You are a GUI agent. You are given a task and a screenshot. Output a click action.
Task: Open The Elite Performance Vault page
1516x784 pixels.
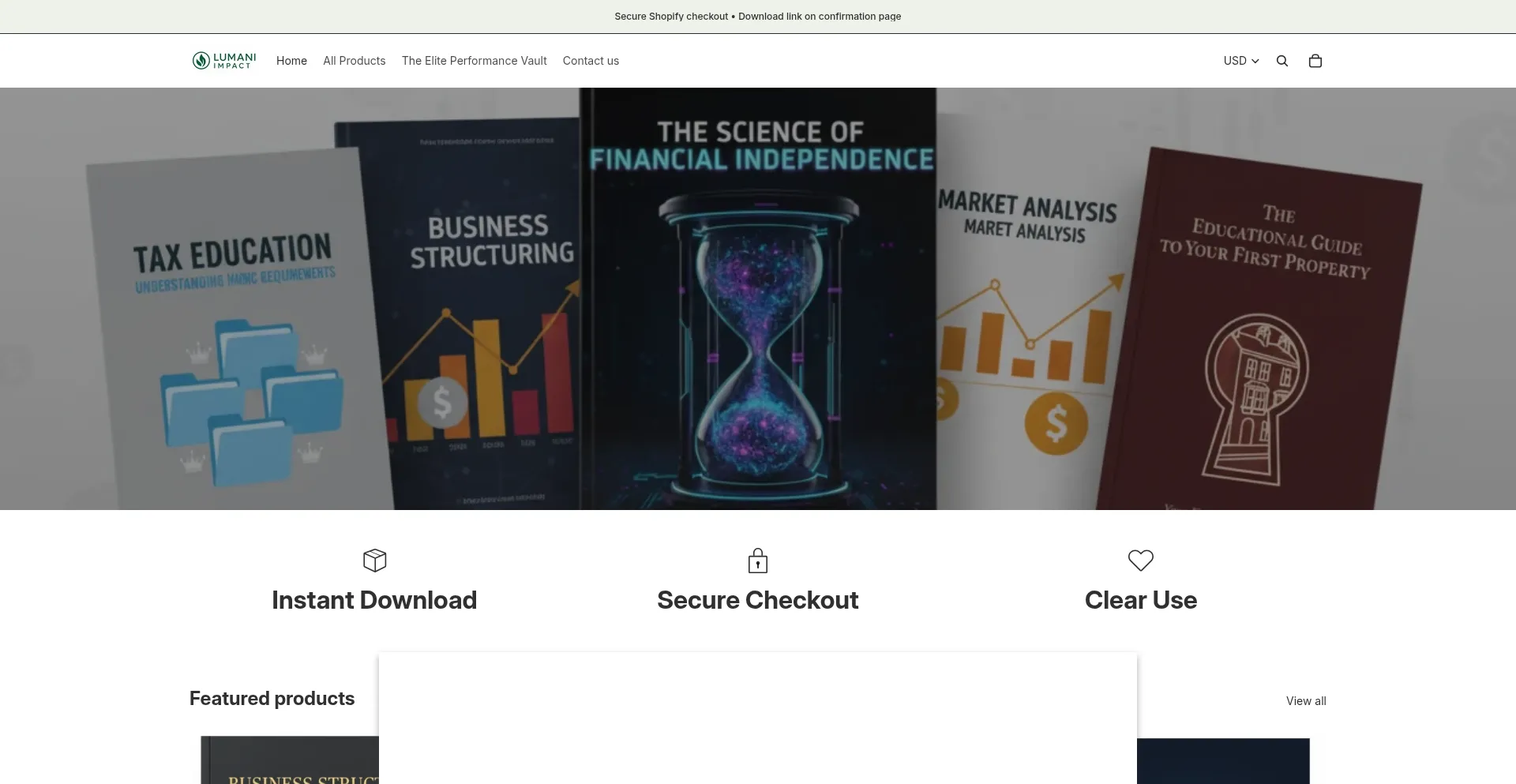[x=475, y=61]
